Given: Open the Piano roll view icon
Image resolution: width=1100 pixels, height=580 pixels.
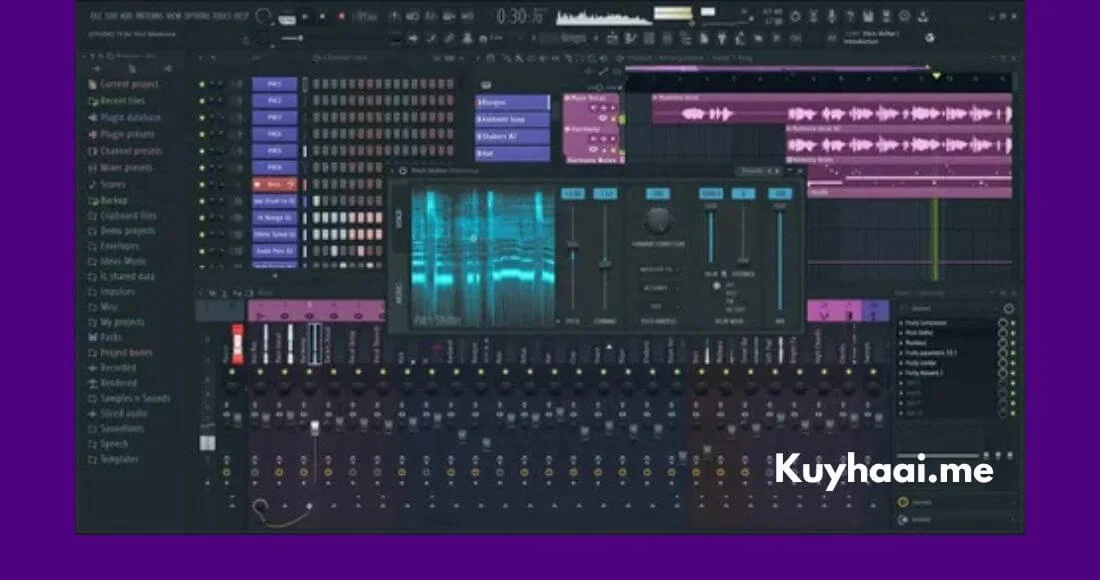Looking at the screenshot, I should tap(630, 39).
